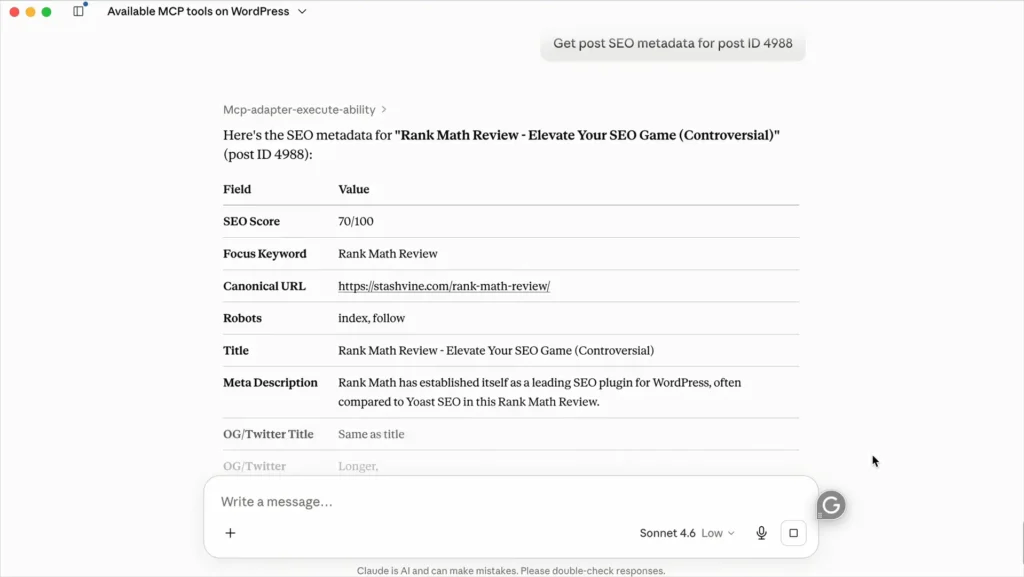Close the window with the red button
The width and height of the screenshot is (1024, 577).
point(14,12)
